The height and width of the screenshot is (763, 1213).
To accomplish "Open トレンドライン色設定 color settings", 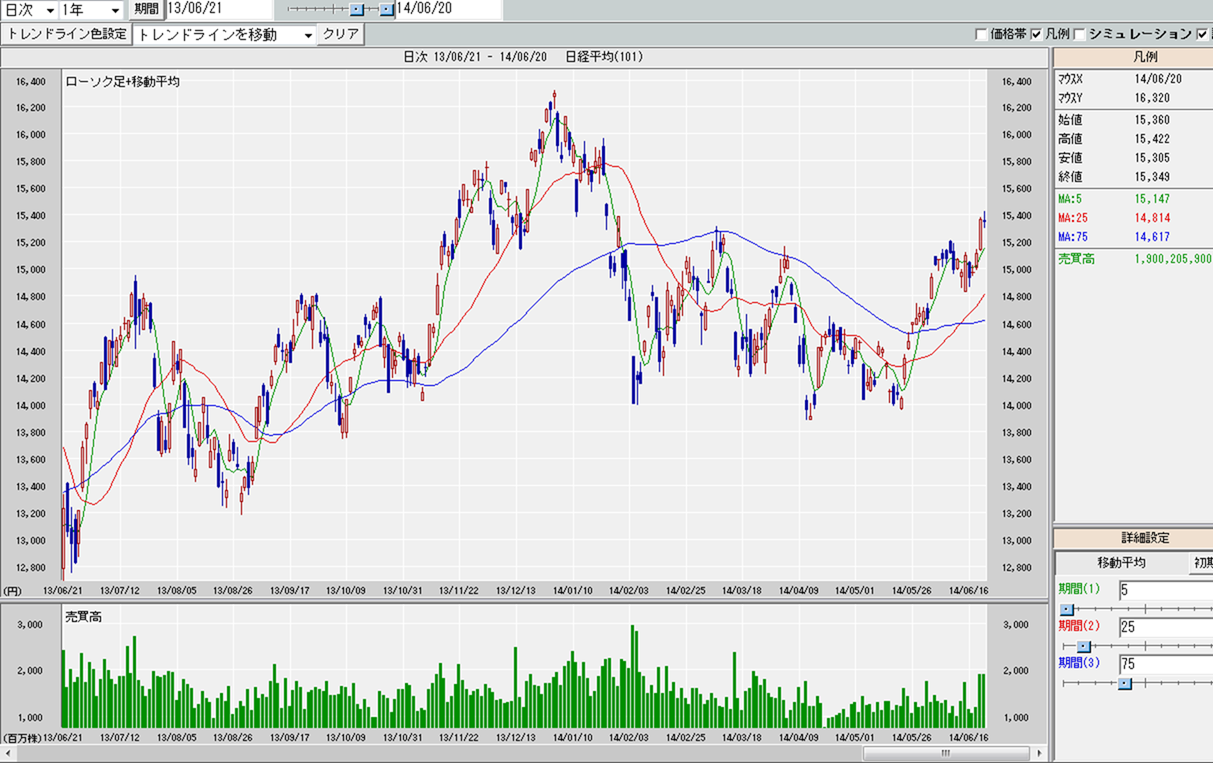I will coord(67,34).
